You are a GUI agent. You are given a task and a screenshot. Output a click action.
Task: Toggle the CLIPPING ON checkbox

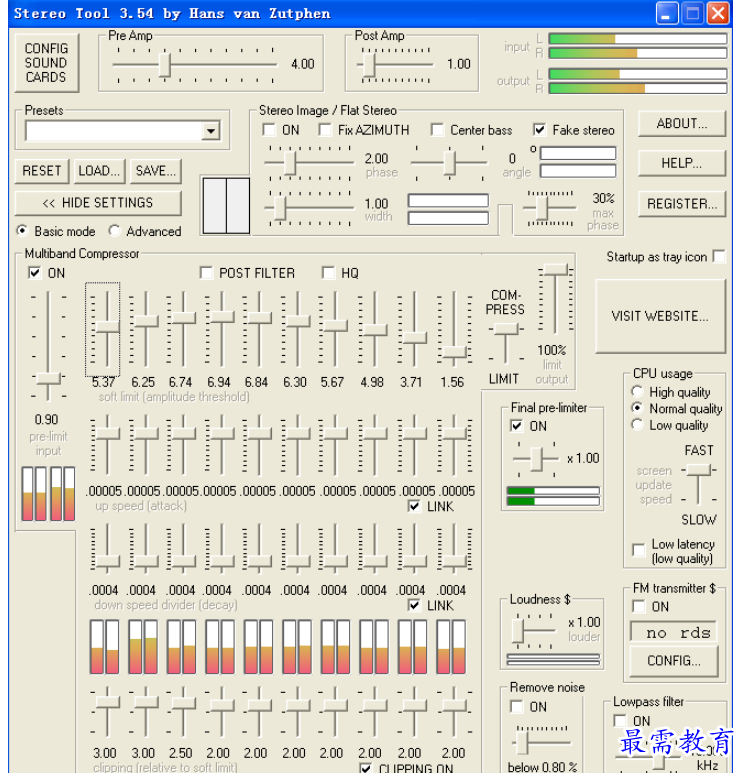365,768
